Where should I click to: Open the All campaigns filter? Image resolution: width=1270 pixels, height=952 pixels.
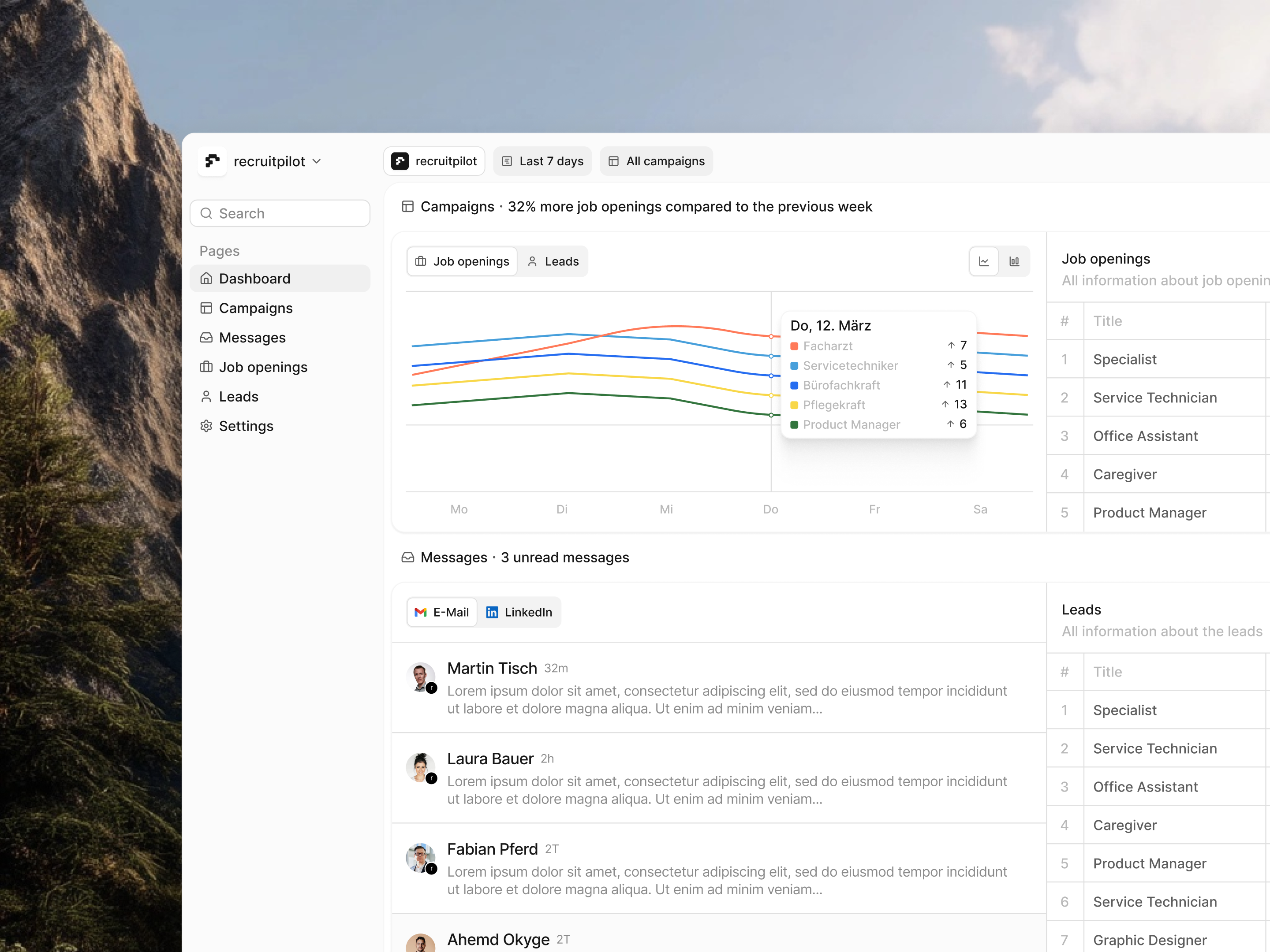656,161
